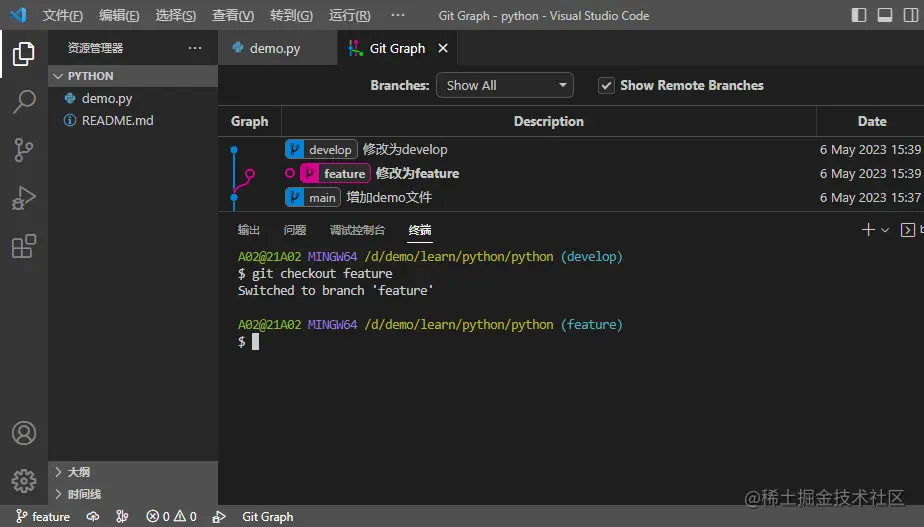The image size is (924, 527).
Task: Open README.md in the file explorer
Action: (x=133, y=120)
